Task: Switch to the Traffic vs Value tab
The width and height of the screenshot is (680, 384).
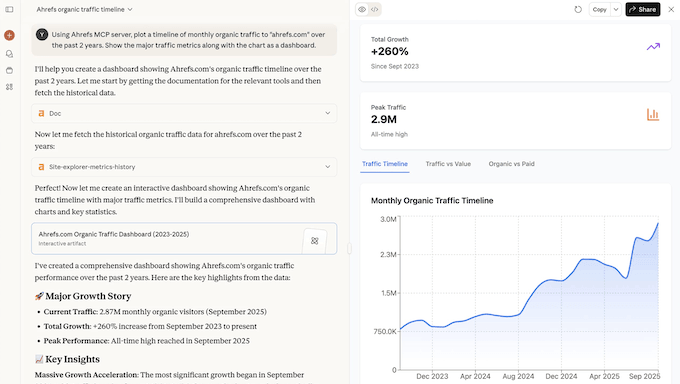Action: point(448,164)
